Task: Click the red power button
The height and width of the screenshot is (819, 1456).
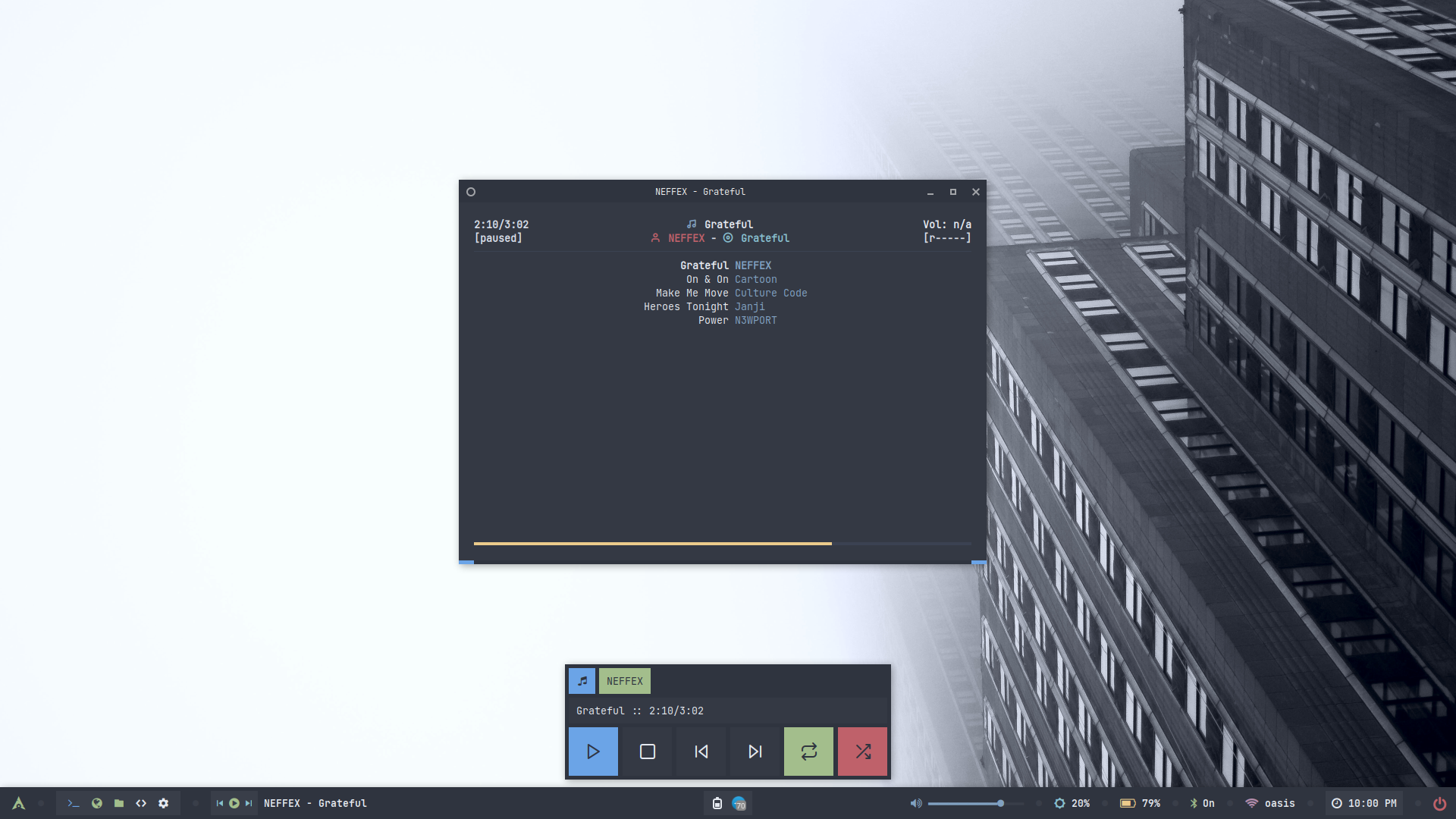Action: 1439,803
